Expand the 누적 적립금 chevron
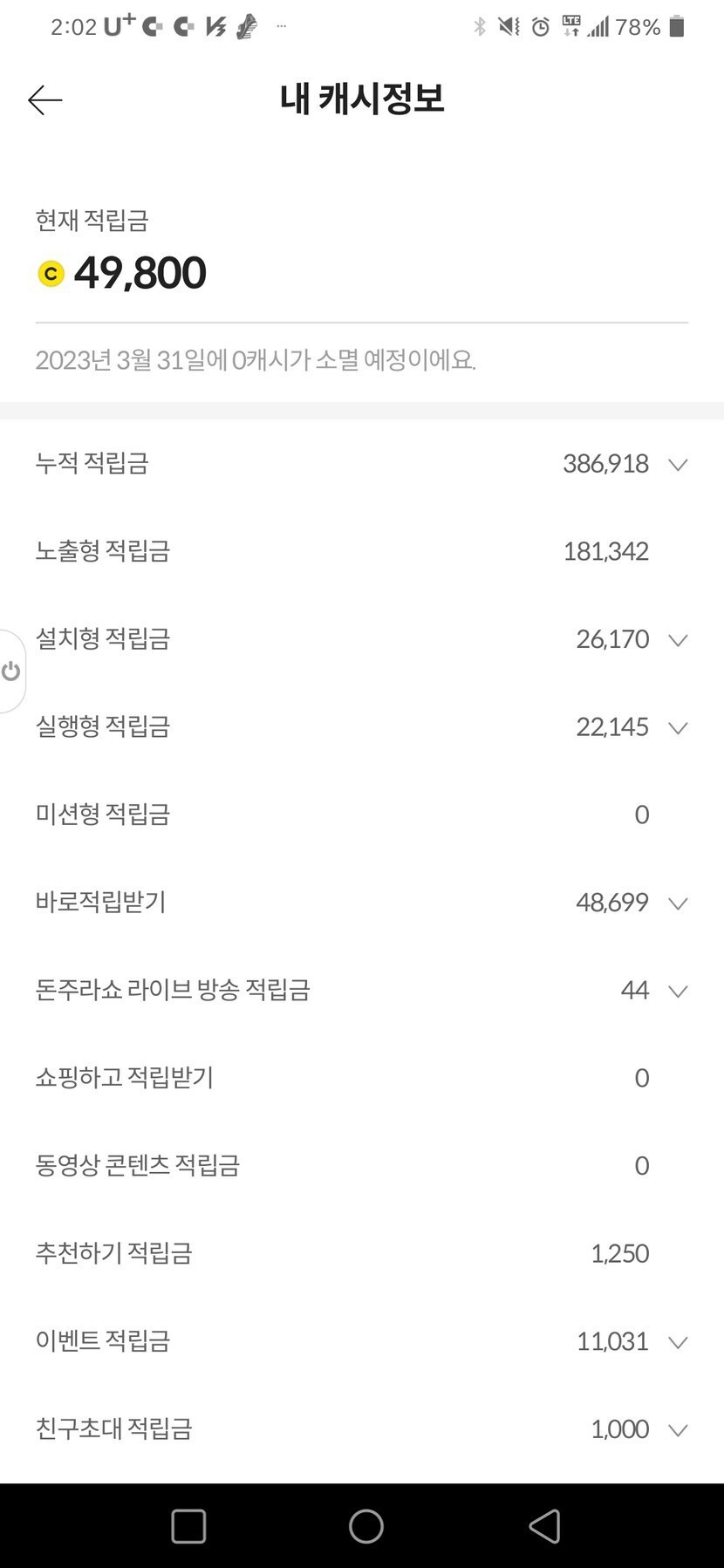Screen dimensions: 724x1568 [x=678, y=464]
